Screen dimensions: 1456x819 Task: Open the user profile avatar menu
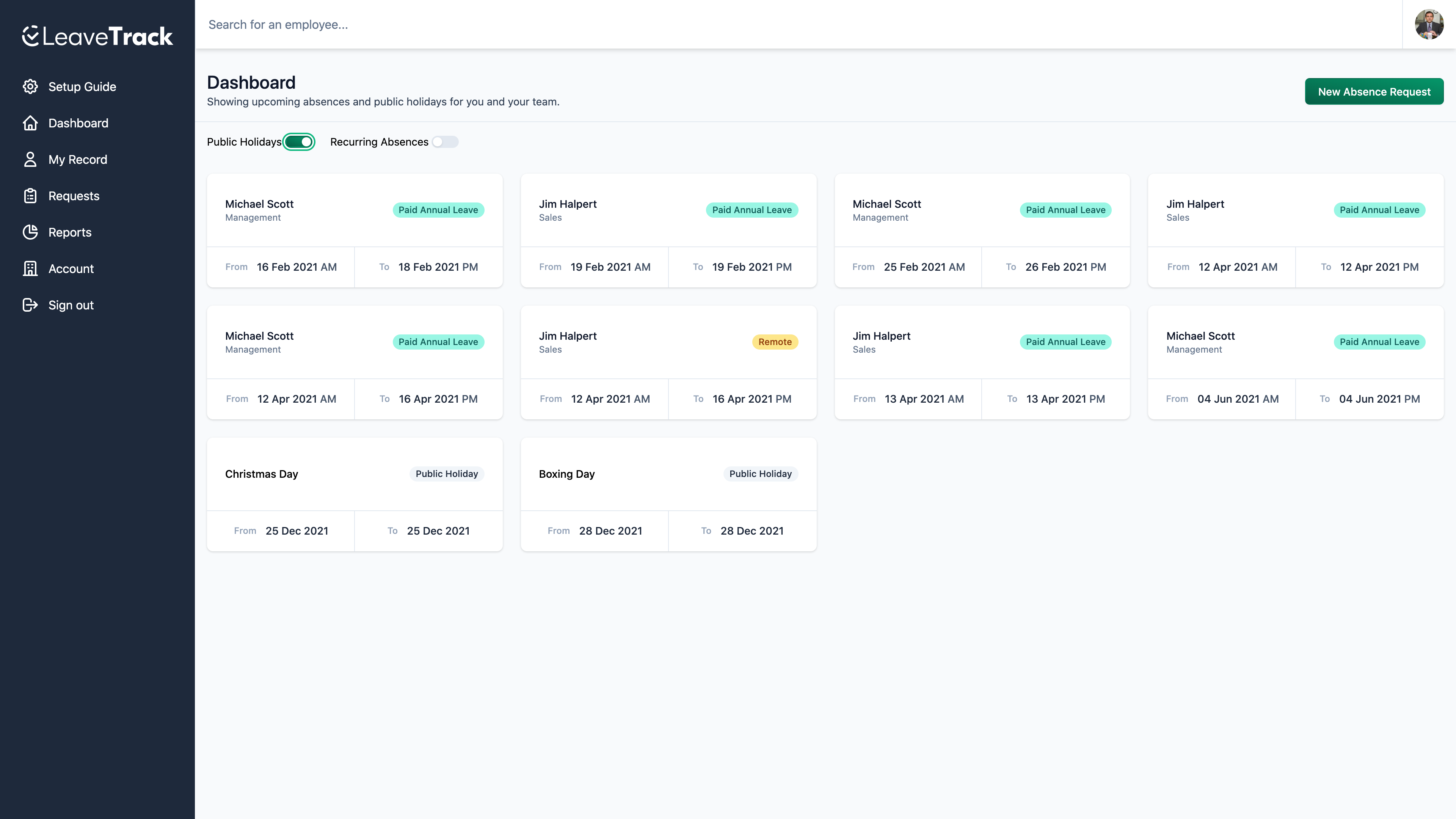tap(1428, 24)
